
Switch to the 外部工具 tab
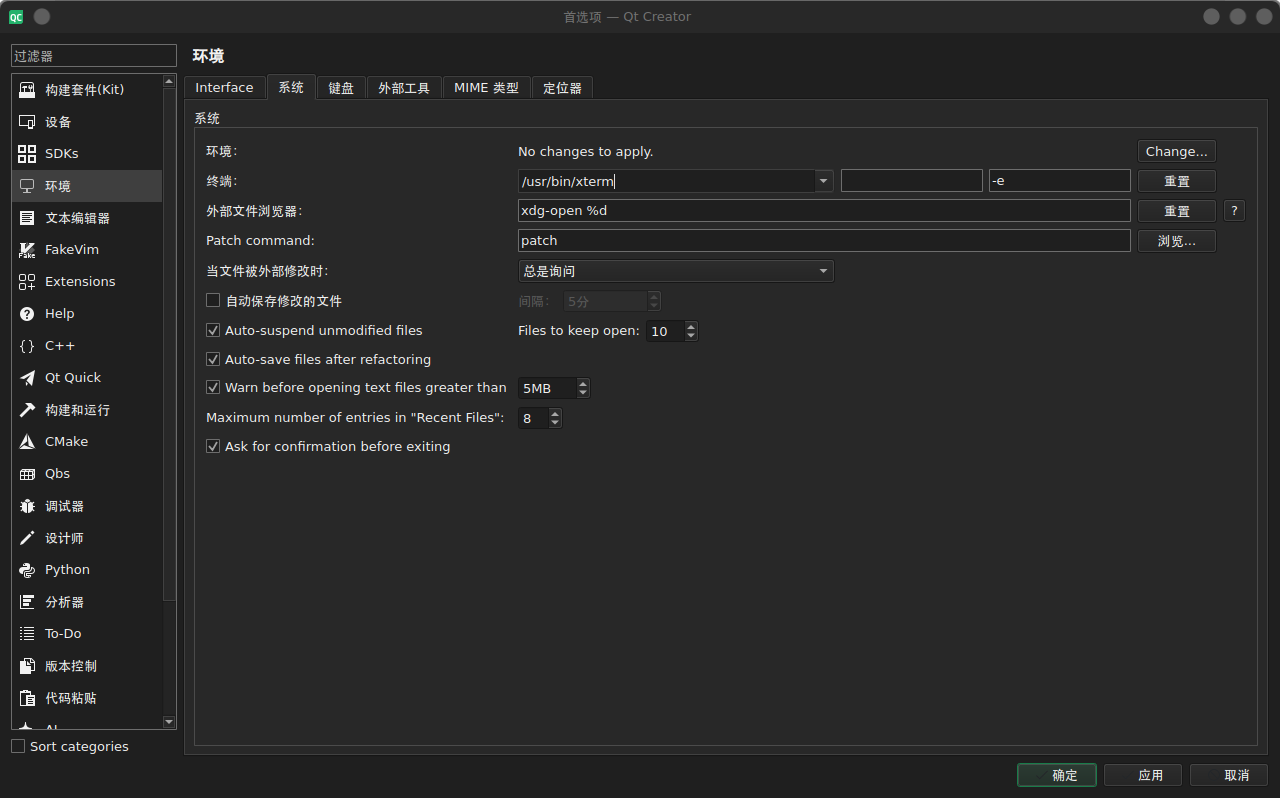(404, 88)
